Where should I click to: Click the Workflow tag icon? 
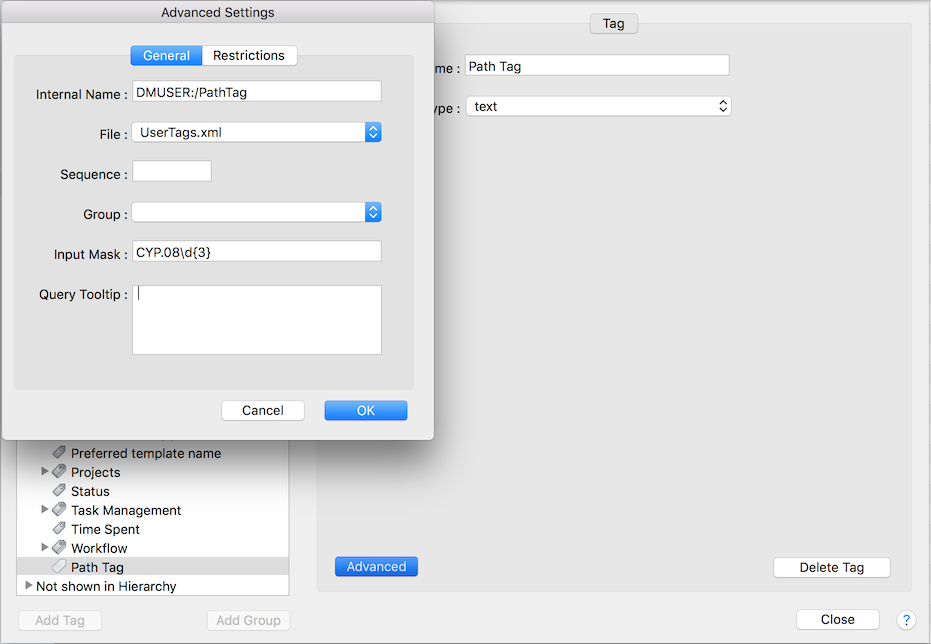coord(59,548)
